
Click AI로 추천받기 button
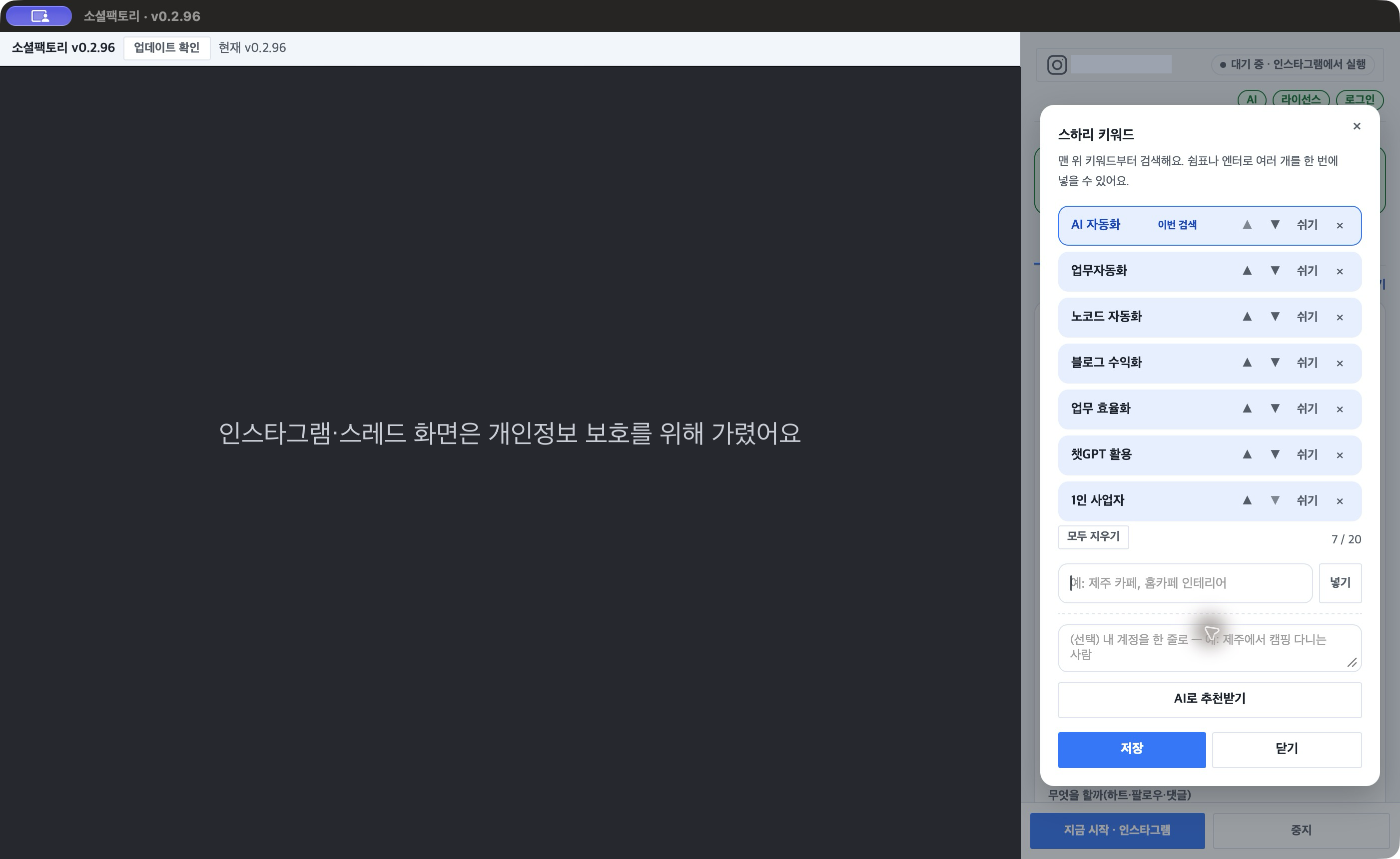tap(1210, 699)
